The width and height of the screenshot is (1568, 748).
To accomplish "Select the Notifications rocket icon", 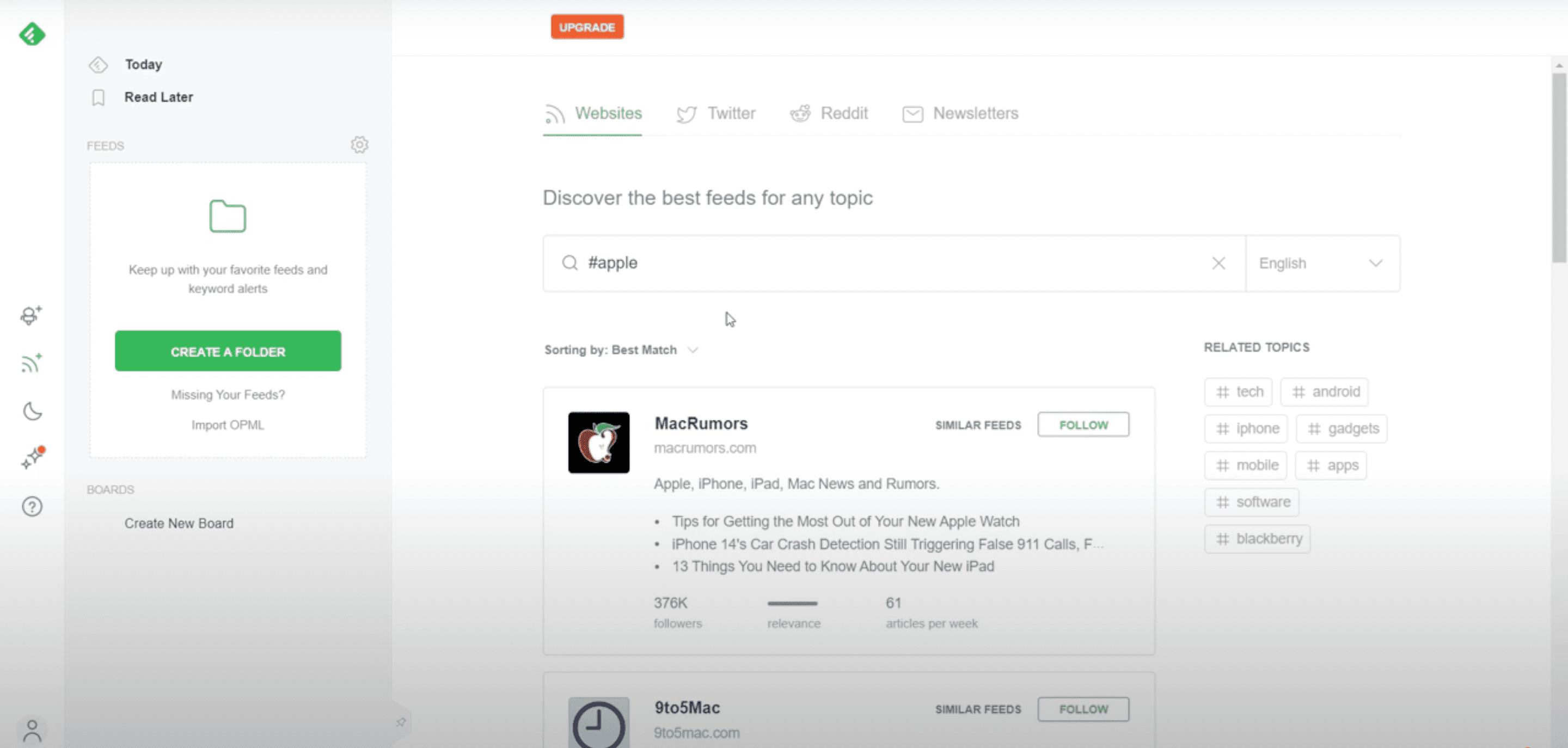I will (x=33, y=458).
